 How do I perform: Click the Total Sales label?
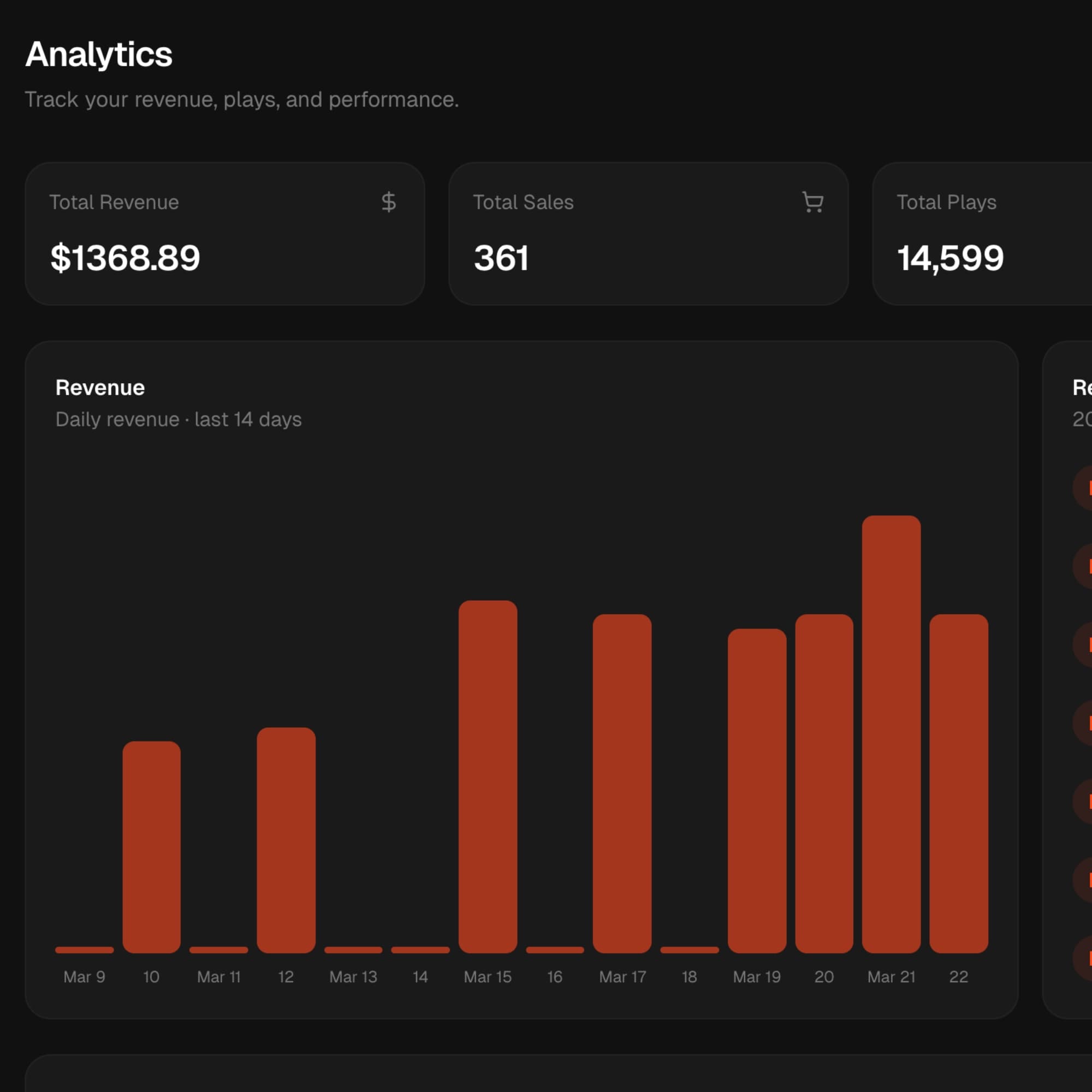pyautogui.click(x=524, y=203)
